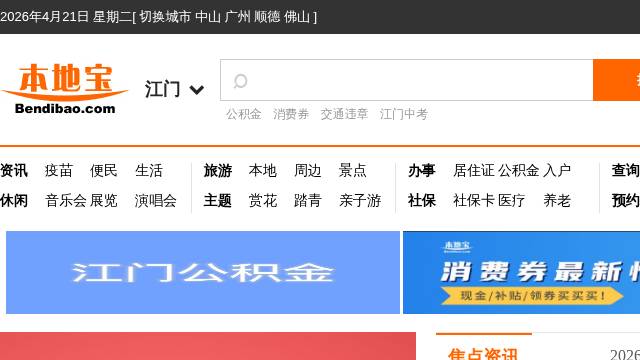Viewport: 640px width, 360px height.
Task: Click the Bendibao.com logo
Action: pyautogui.click(x=64, y=89)
